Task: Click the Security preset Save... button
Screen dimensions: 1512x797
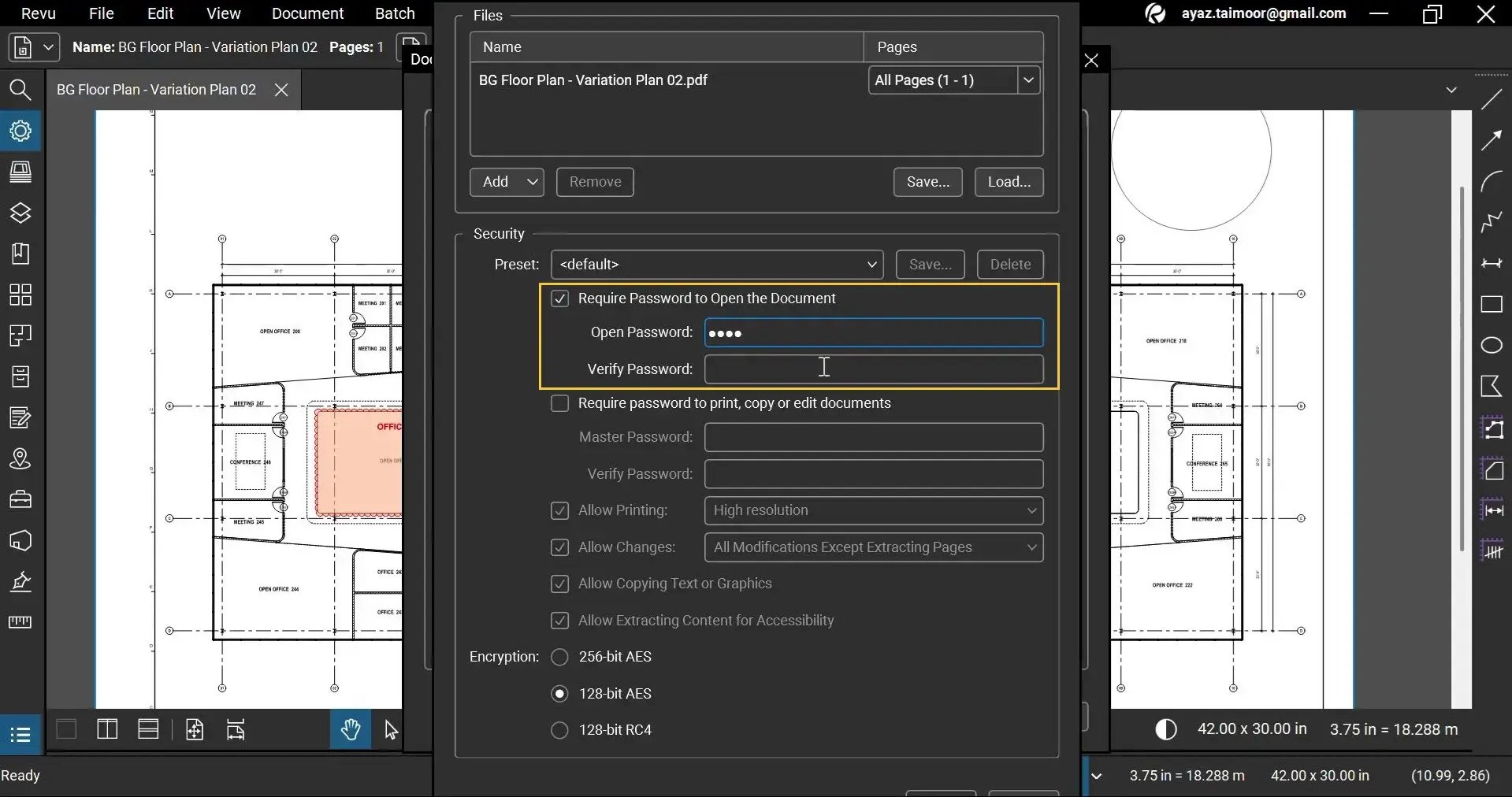Action: pos(931,265)
